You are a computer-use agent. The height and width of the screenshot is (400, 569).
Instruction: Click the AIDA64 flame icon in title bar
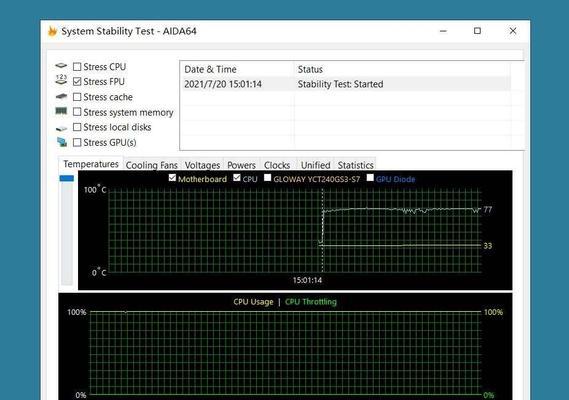[53, 31]
